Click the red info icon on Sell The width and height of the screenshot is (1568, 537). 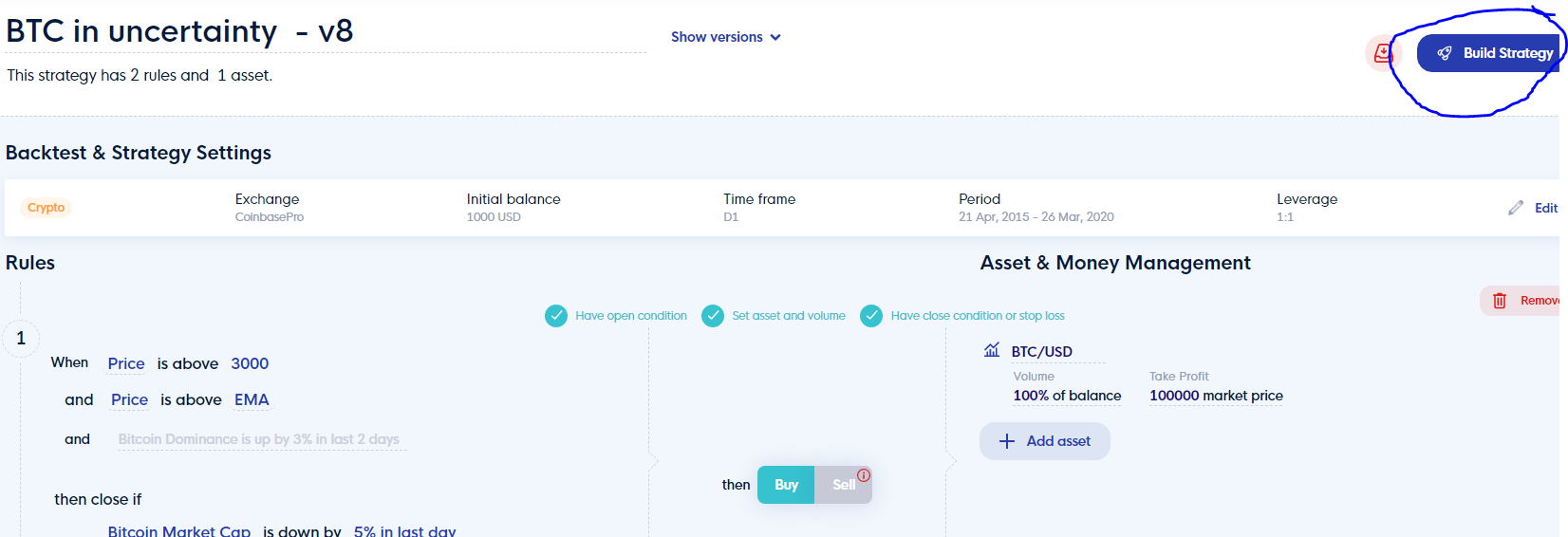tap(864, 475)
